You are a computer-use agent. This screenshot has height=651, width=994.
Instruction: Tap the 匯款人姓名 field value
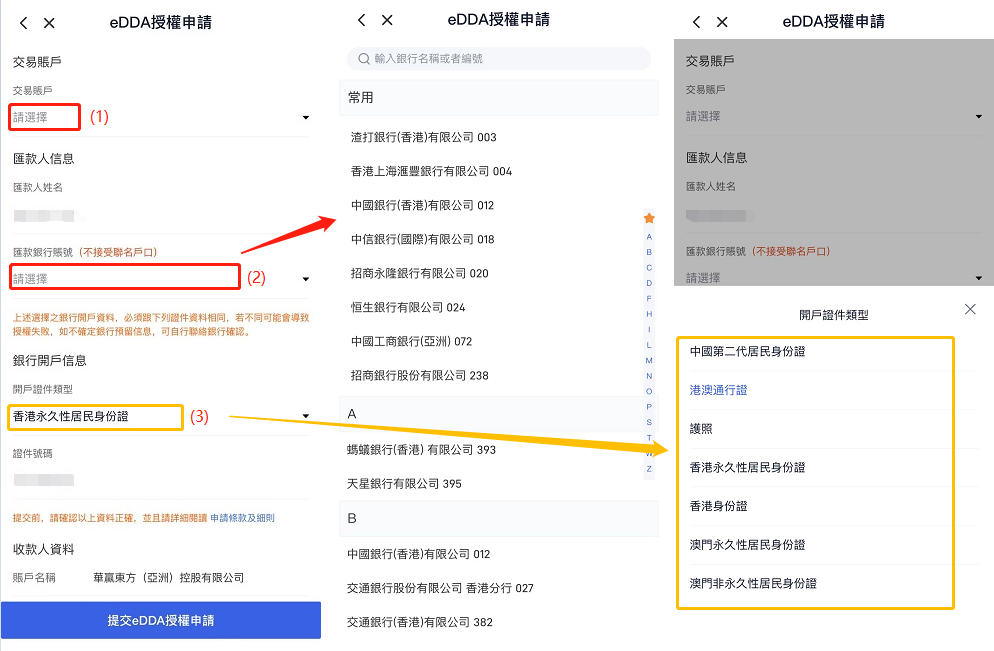pyautogui.click(x=44, y=216)
